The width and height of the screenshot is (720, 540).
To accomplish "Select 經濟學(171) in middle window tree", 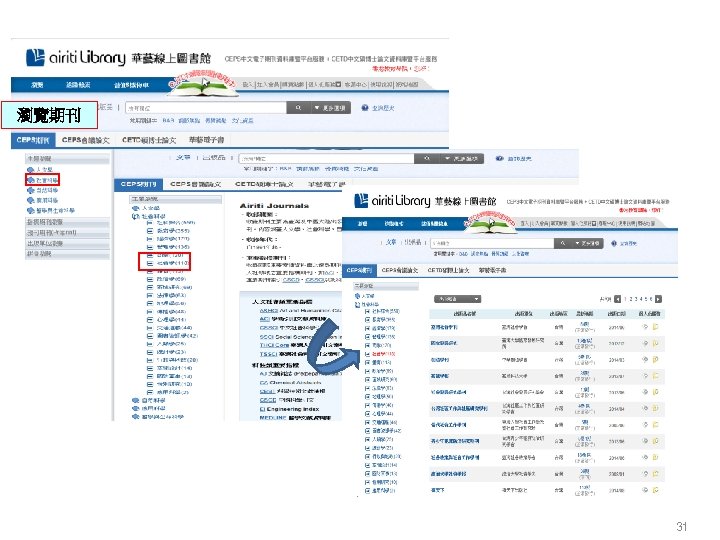I will pyautogui.click(x=173, y=239).
